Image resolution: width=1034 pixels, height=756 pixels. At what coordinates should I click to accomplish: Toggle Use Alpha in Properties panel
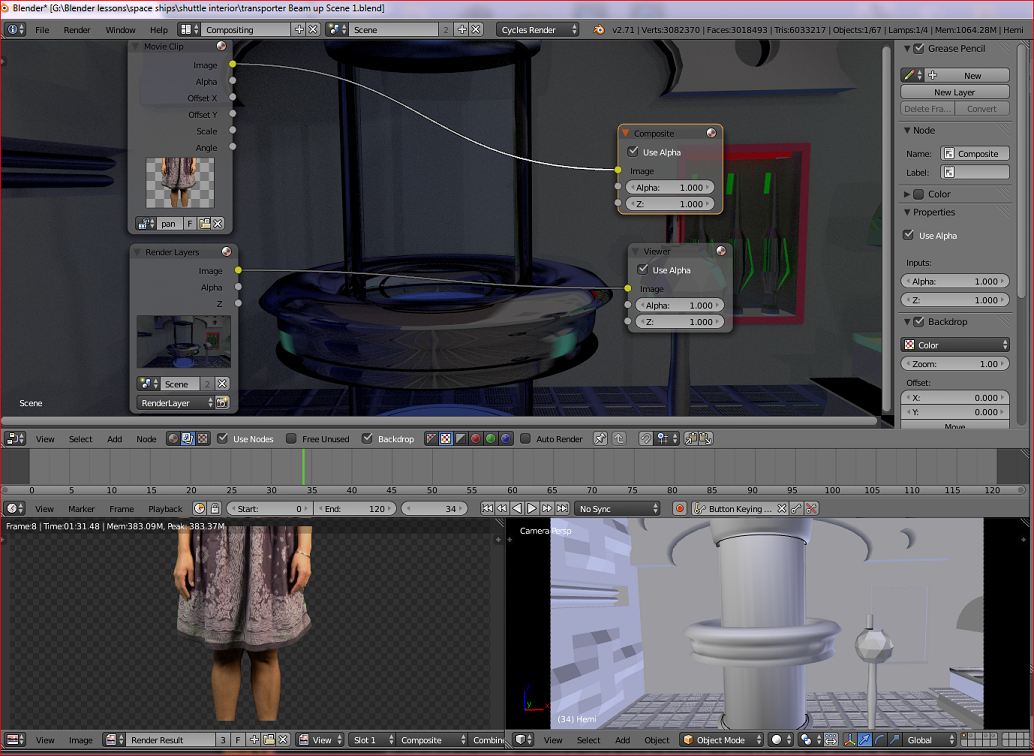point(908,235)
